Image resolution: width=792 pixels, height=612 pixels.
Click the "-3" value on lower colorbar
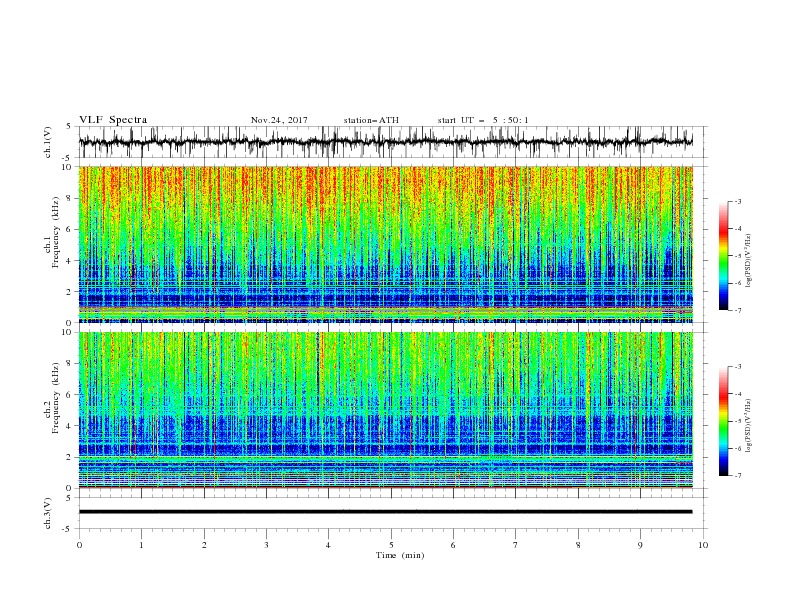(737, 367)
